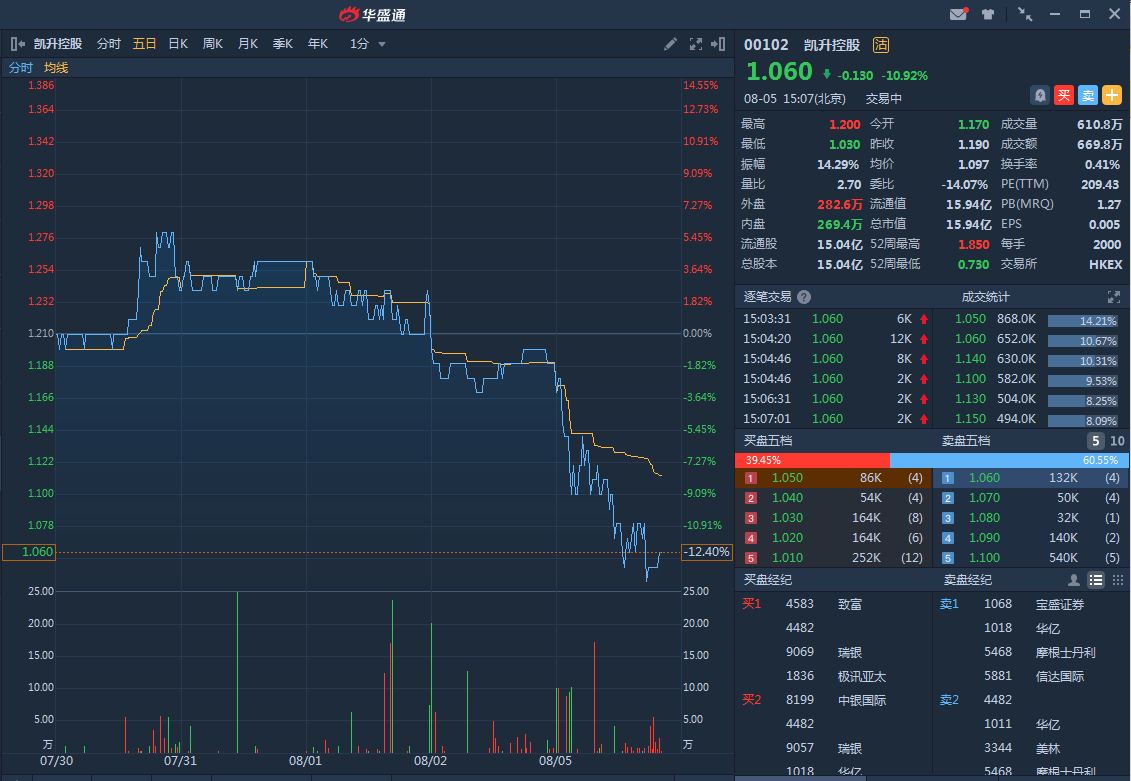Toggle the 分时 line indicator
1131x781 pixels.
coord(20,68)
